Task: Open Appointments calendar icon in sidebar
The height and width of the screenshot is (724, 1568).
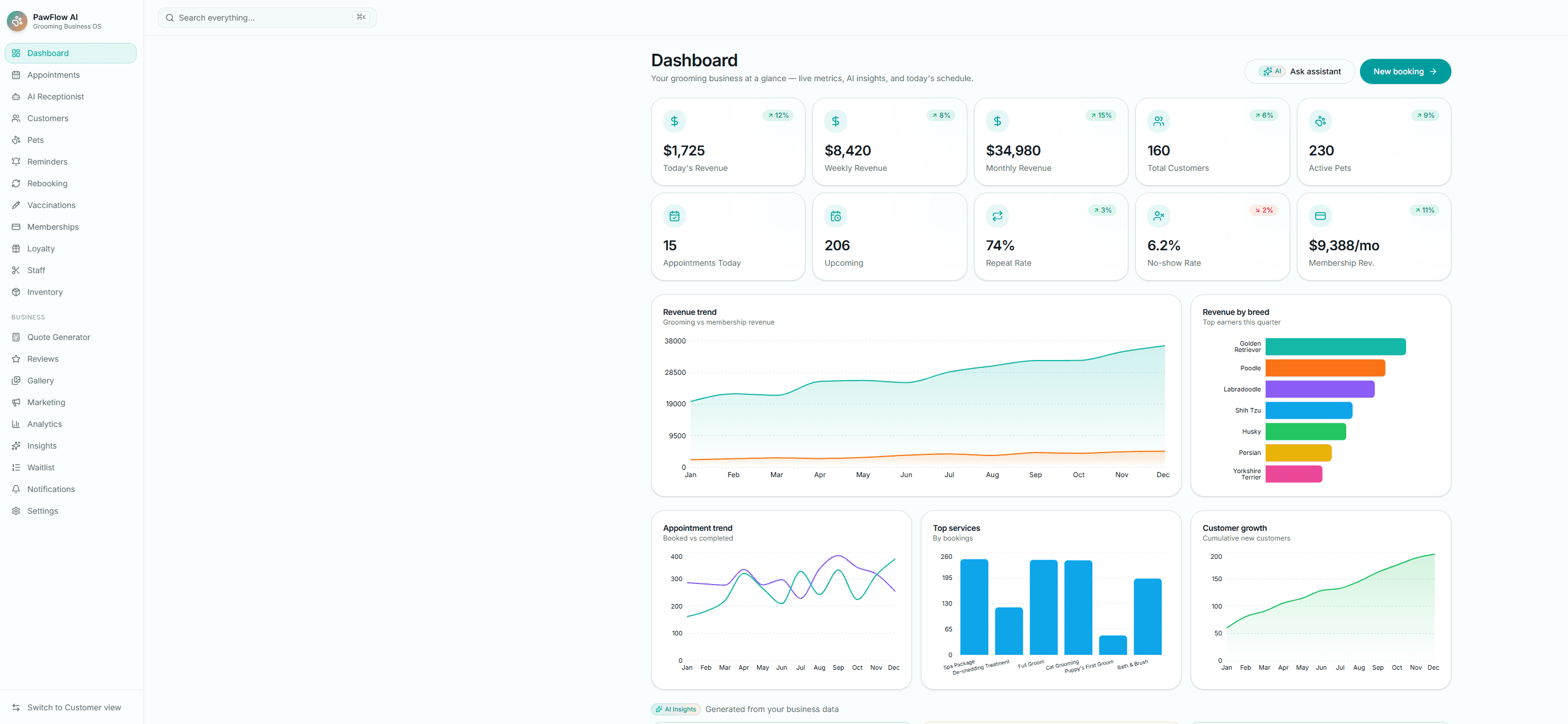Action: (x=17, y=75)
